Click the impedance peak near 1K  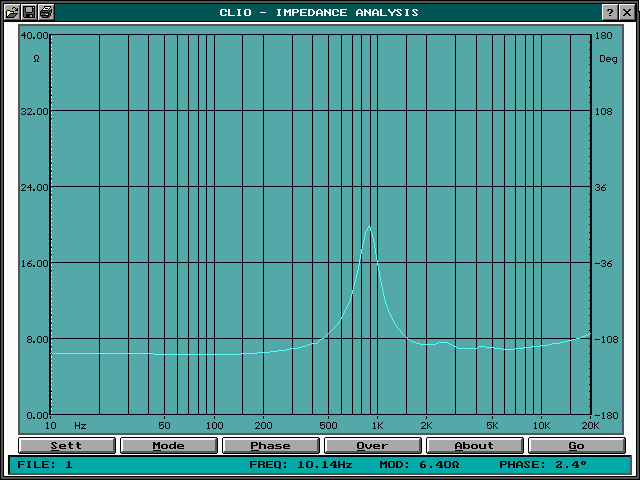pyautogui.click(x=369, y=226)
